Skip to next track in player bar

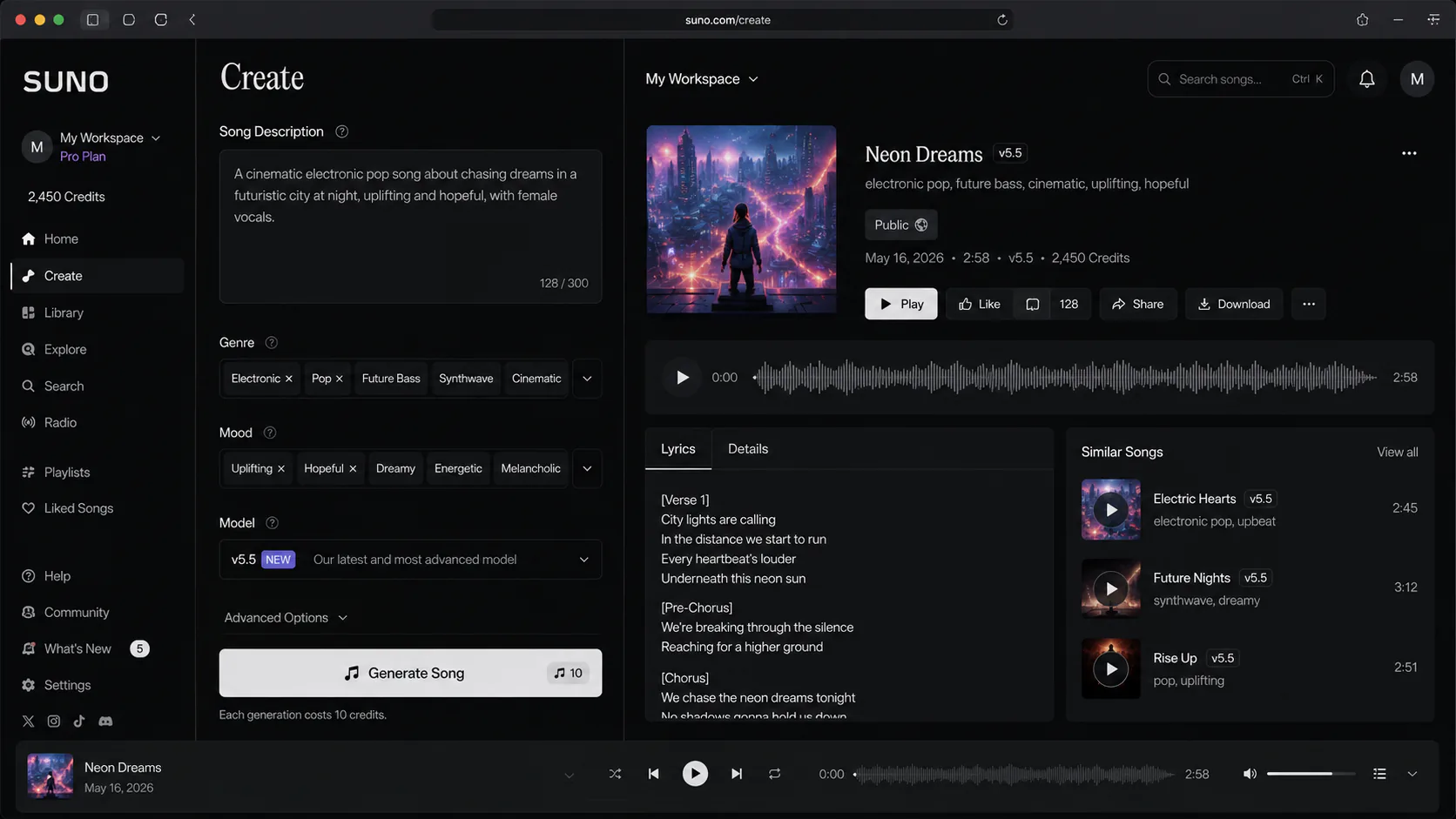(x=737, y=774)
